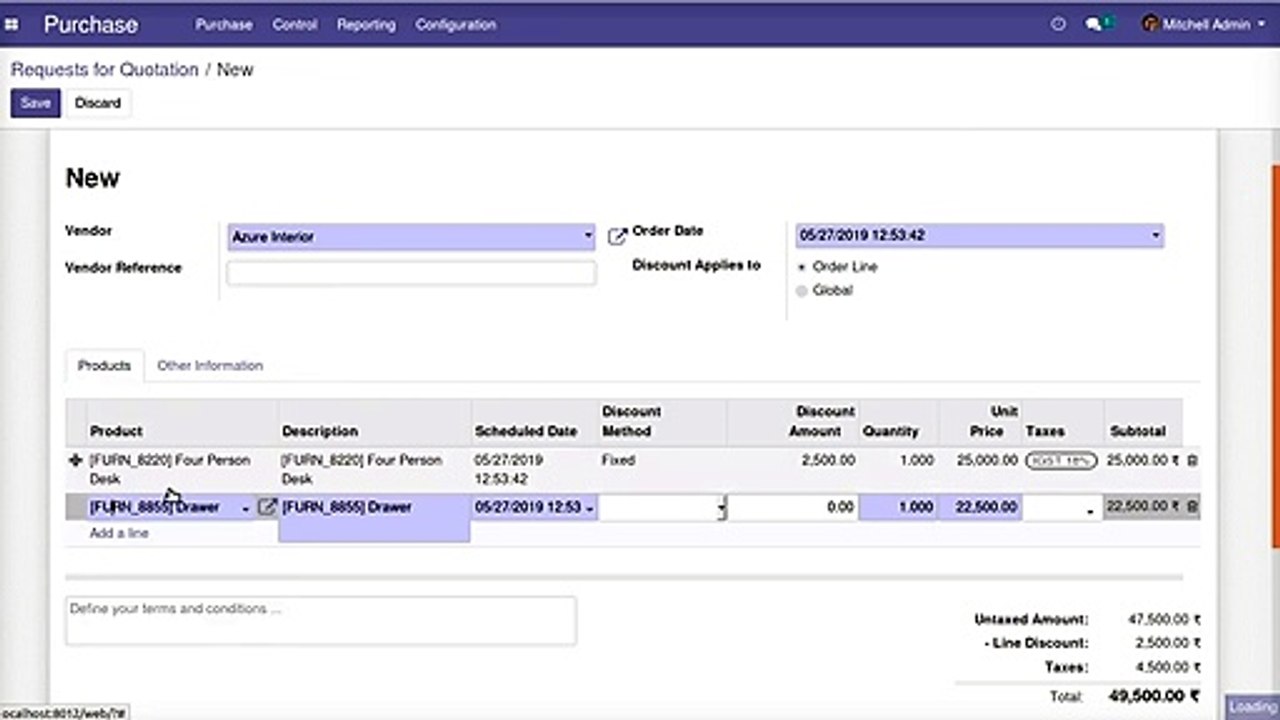Image resolution: width=1280 pixels, height=720 pixels.
Task: Switch to the Other Information tab
Action: click(210, 366)
